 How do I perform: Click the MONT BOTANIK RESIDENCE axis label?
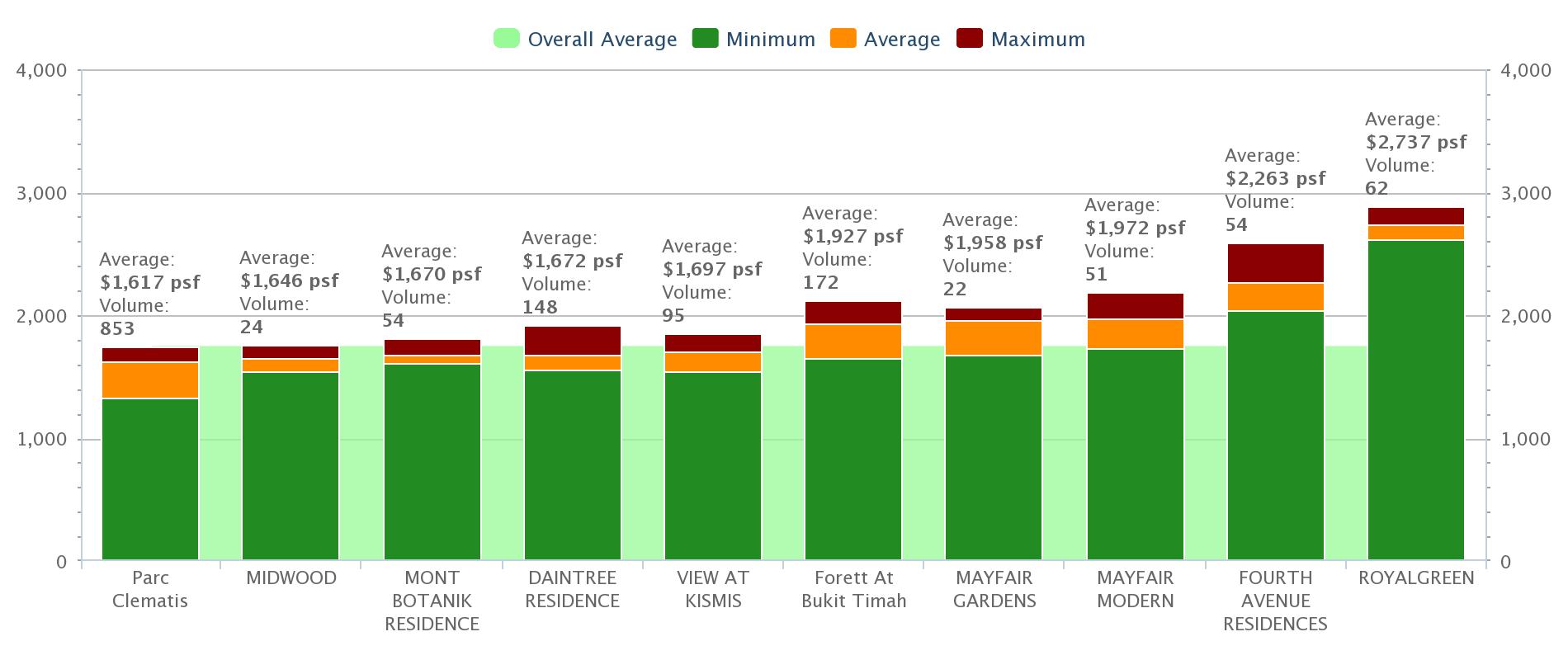432,601
